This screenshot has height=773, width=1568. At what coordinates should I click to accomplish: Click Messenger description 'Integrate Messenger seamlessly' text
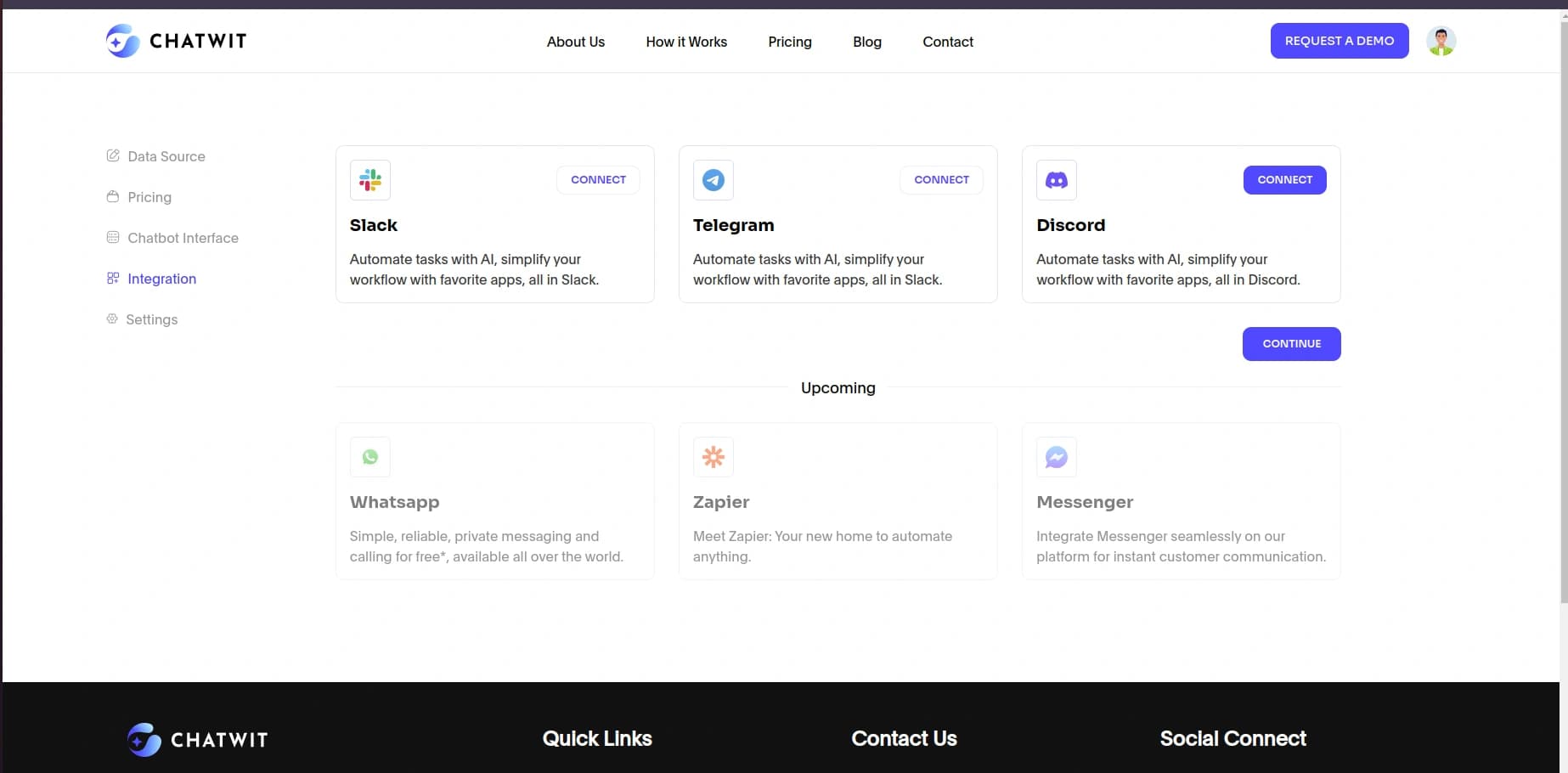[1181, 546]
